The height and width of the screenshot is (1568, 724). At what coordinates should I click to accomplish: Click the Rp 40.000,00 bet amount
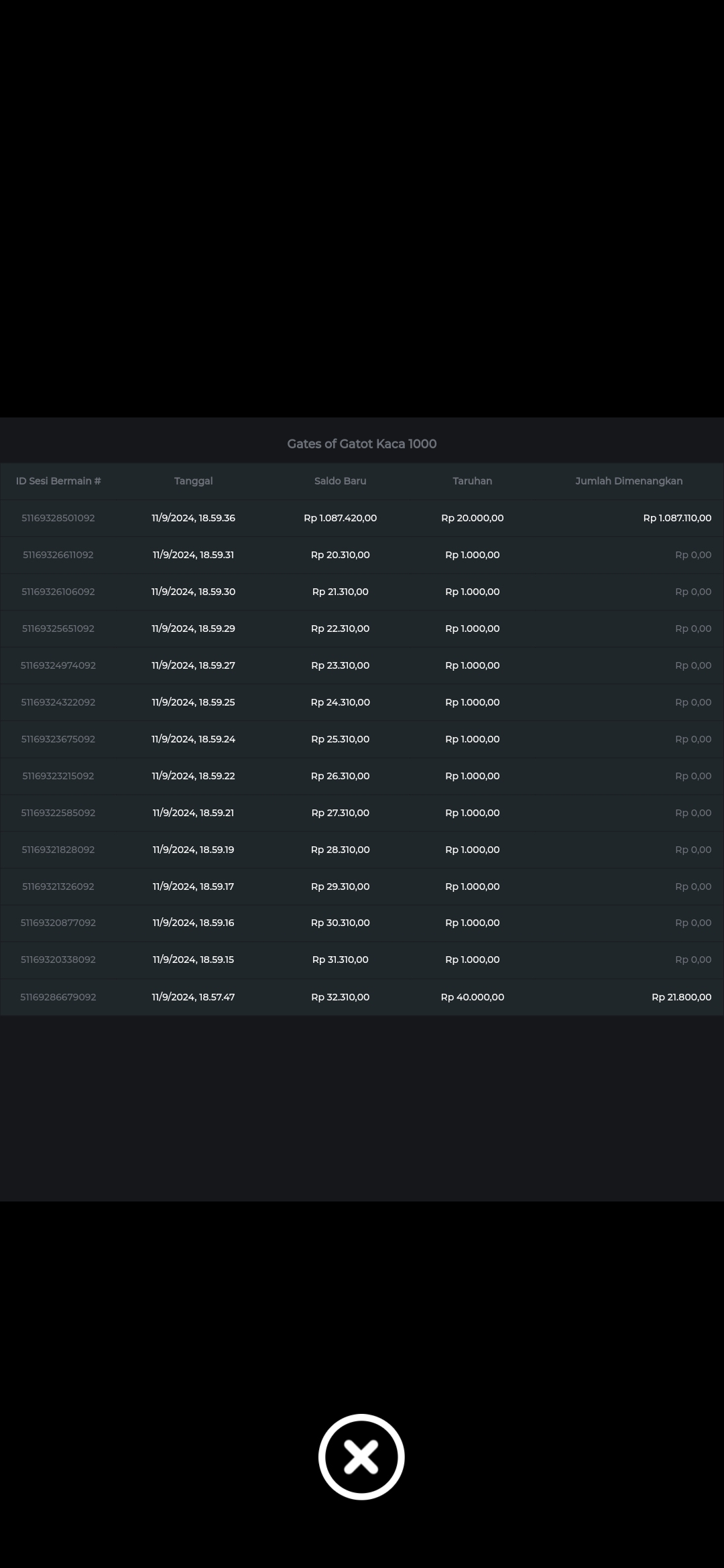[472, 997]
